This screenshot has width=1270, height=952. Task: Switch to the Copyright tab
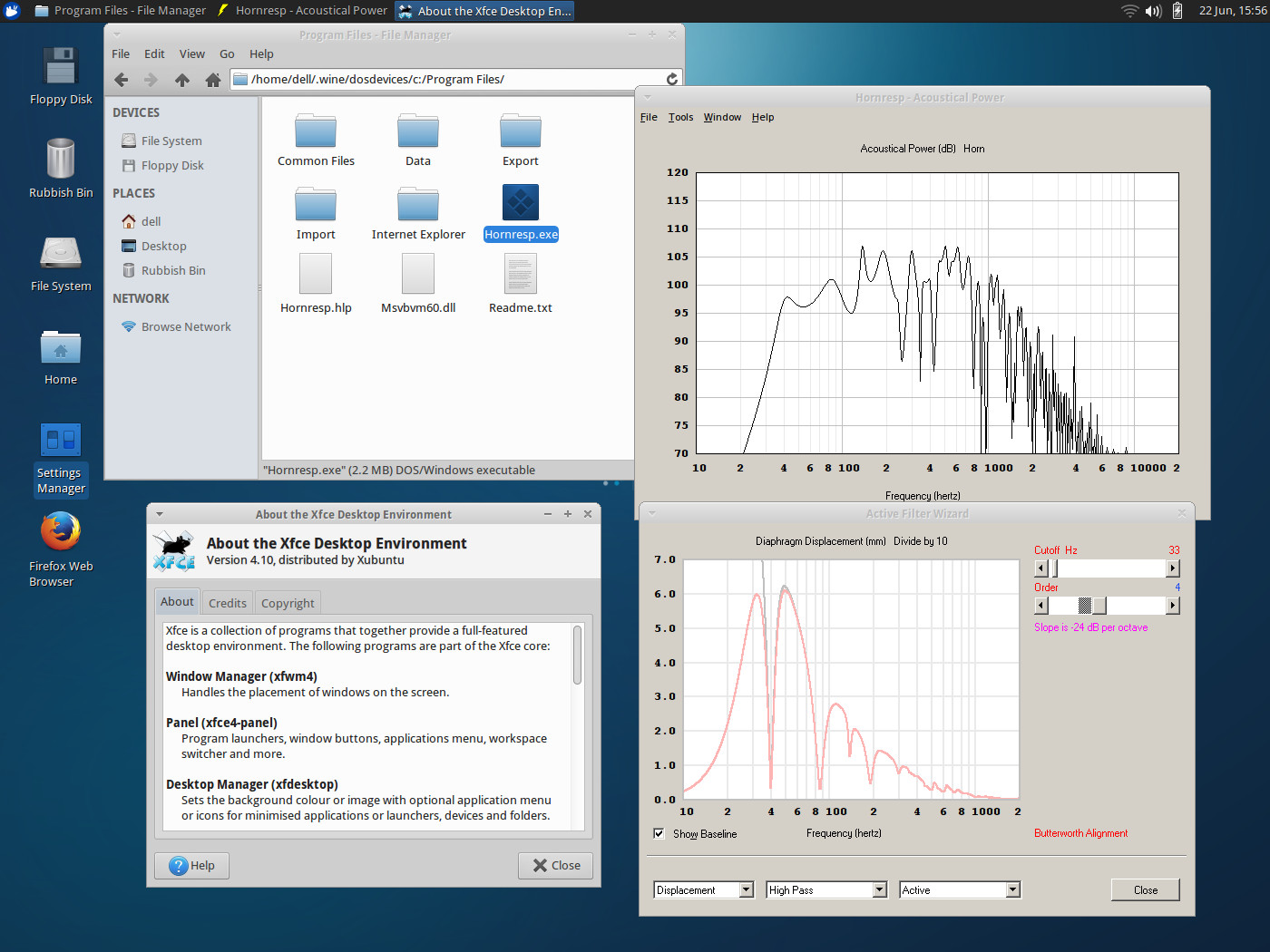288,603
